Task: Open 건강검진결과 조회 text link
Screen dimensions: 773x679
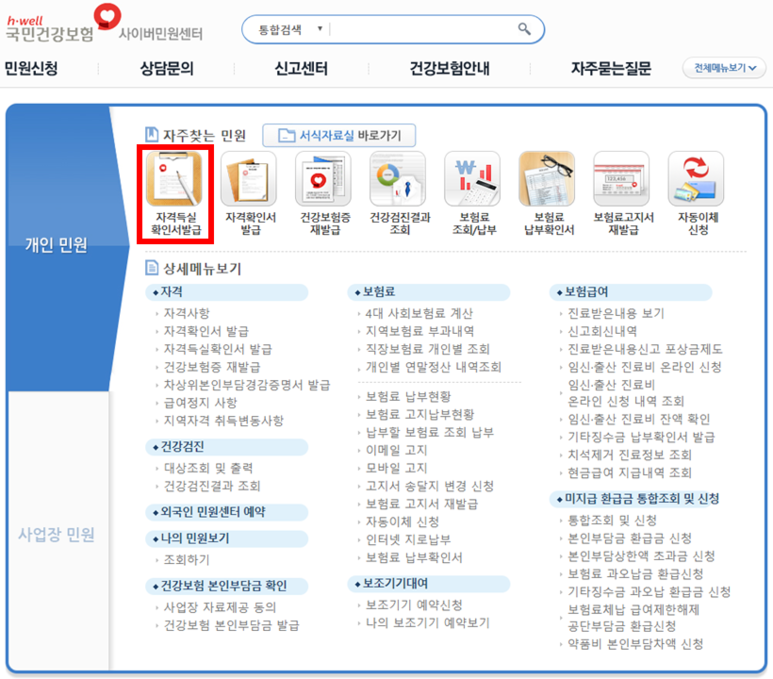Action: click(212, 486)
